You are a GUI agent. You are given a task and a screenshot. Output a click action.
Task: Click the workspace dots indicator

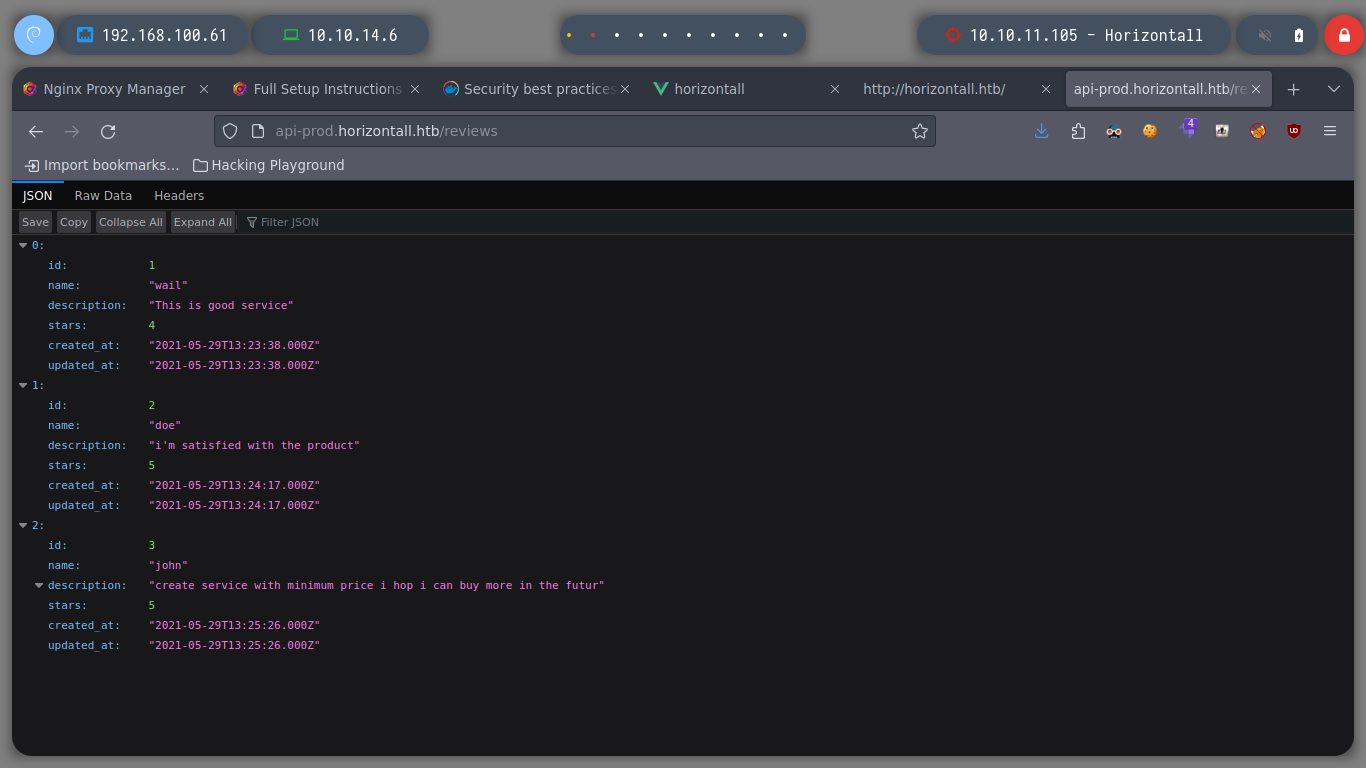tap(682, 35)
